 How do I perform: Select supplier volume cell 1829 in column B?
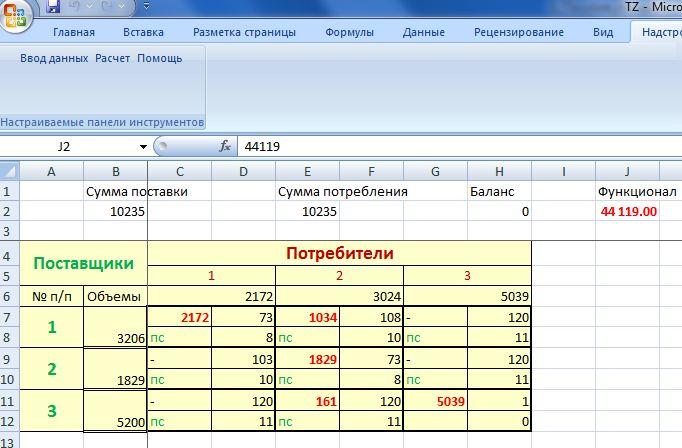click(x=115, y=369)
